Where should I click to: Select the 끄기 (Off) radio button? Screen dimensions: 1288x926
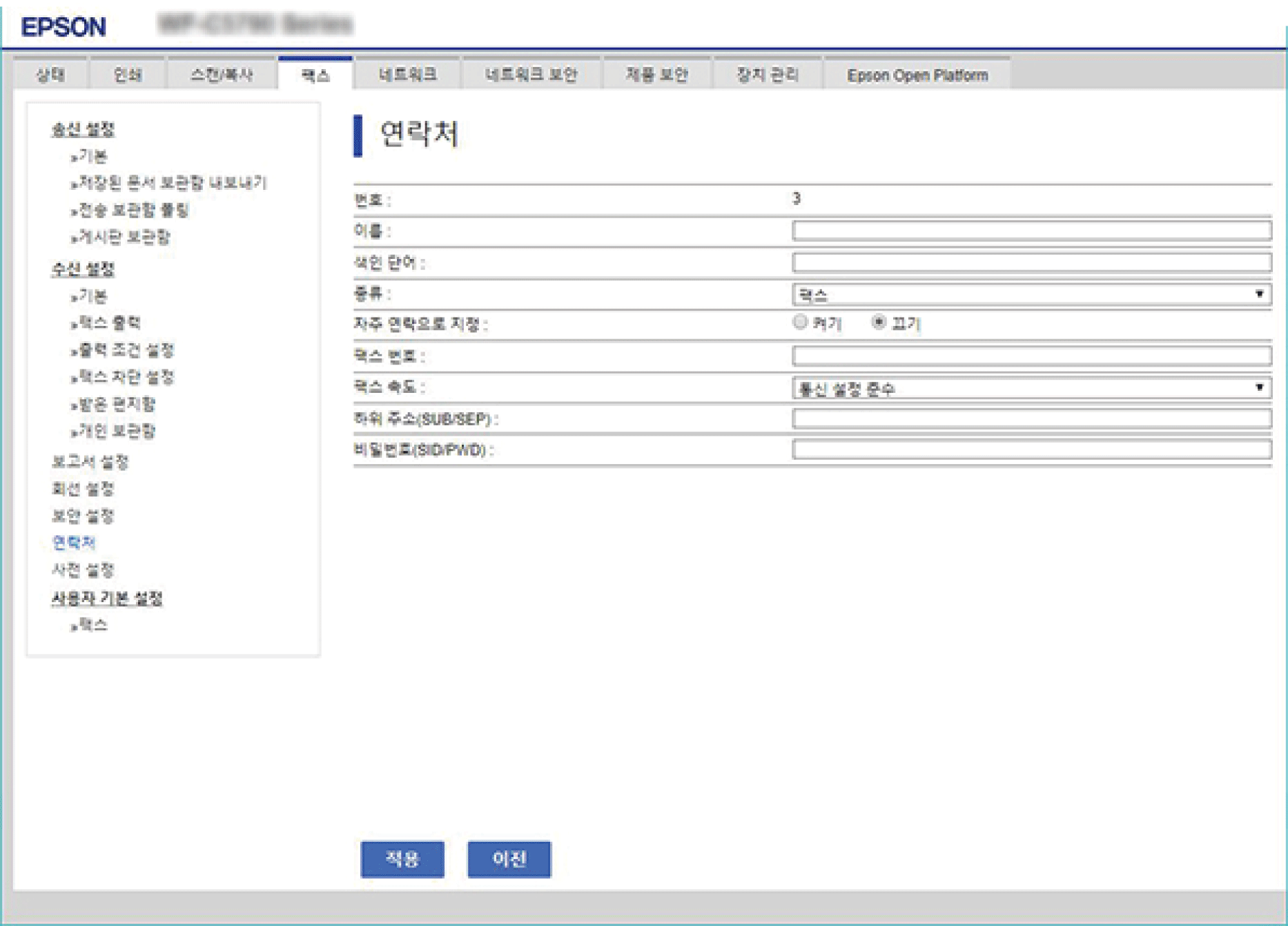click(879, 322)
